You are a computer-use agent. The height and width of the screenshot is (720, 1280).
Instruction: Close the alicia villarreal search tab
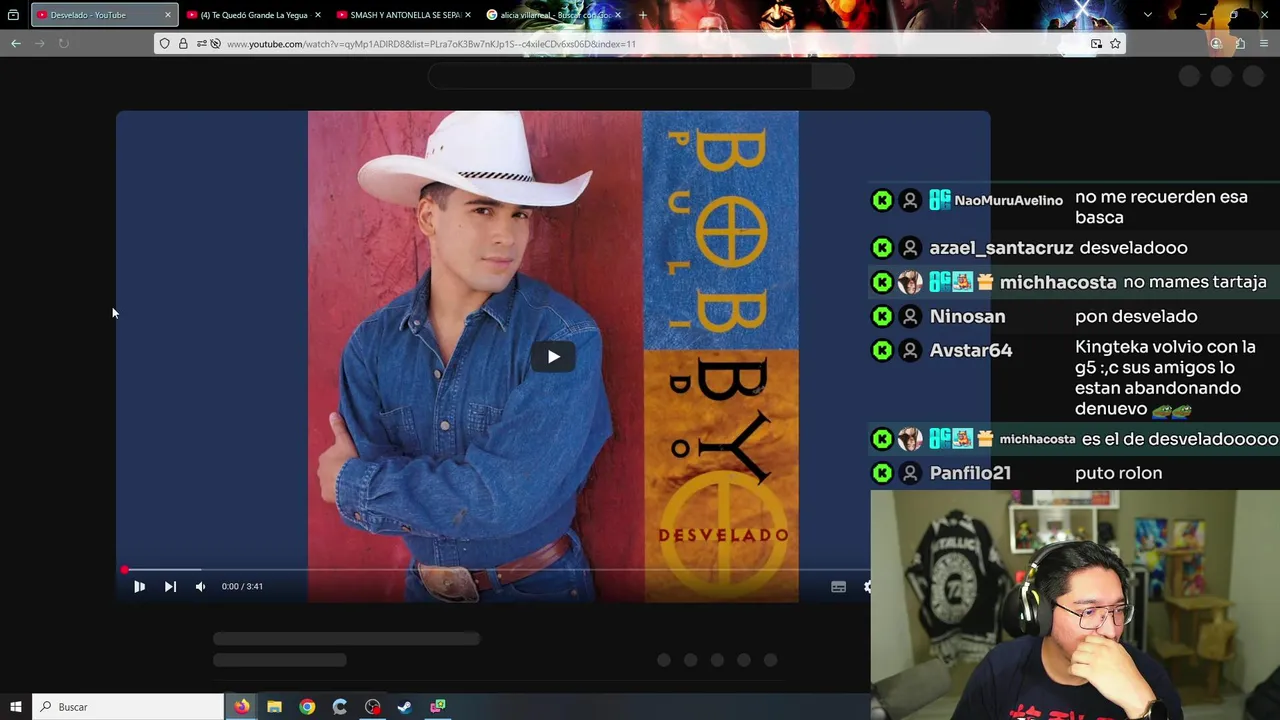point(617,15)
